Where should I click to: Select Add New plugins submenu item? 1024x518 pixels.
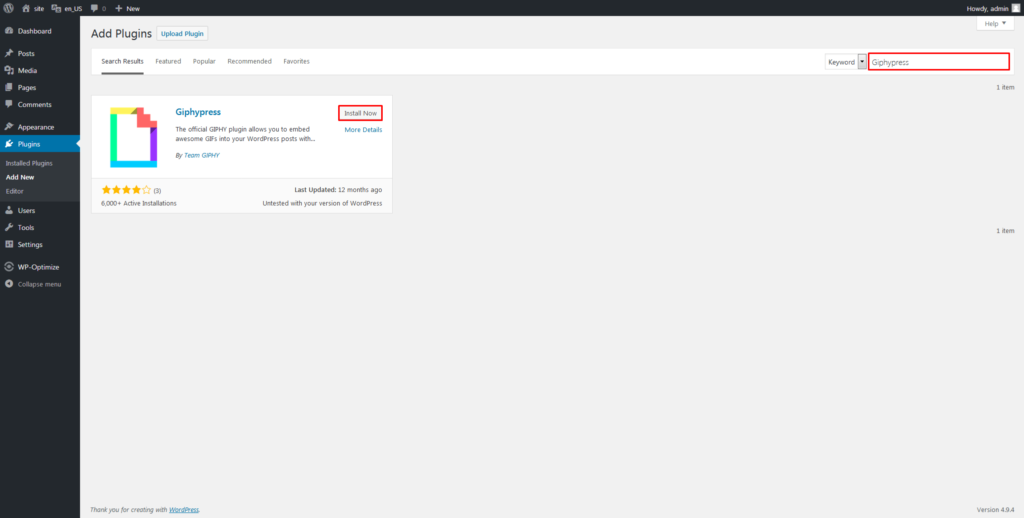(x=20, y=177)
